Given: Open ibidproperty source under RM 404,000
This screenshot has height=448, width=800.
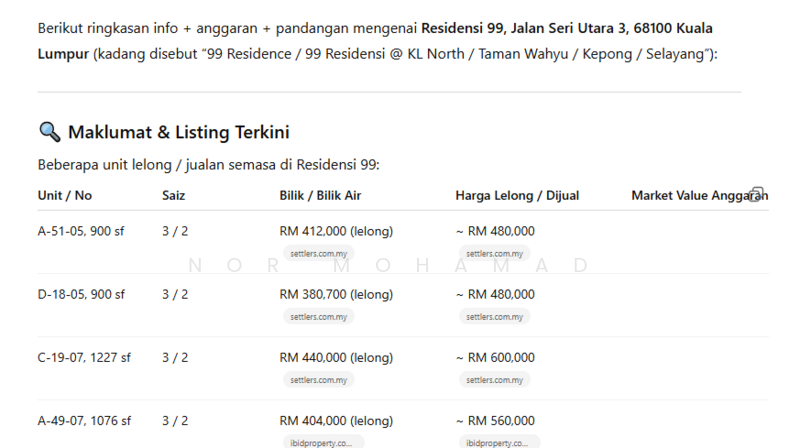Looking at the screenshot, I should (x=322, y=442).
